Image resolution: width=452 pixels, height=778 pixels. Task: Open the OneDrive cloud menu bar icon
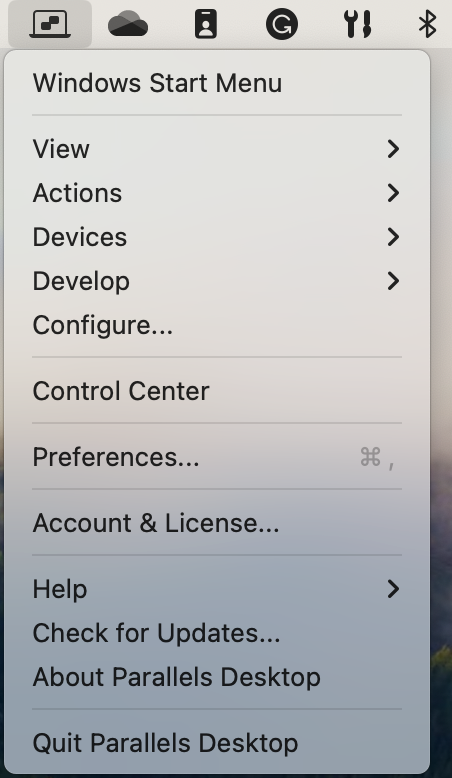[128, 25]
